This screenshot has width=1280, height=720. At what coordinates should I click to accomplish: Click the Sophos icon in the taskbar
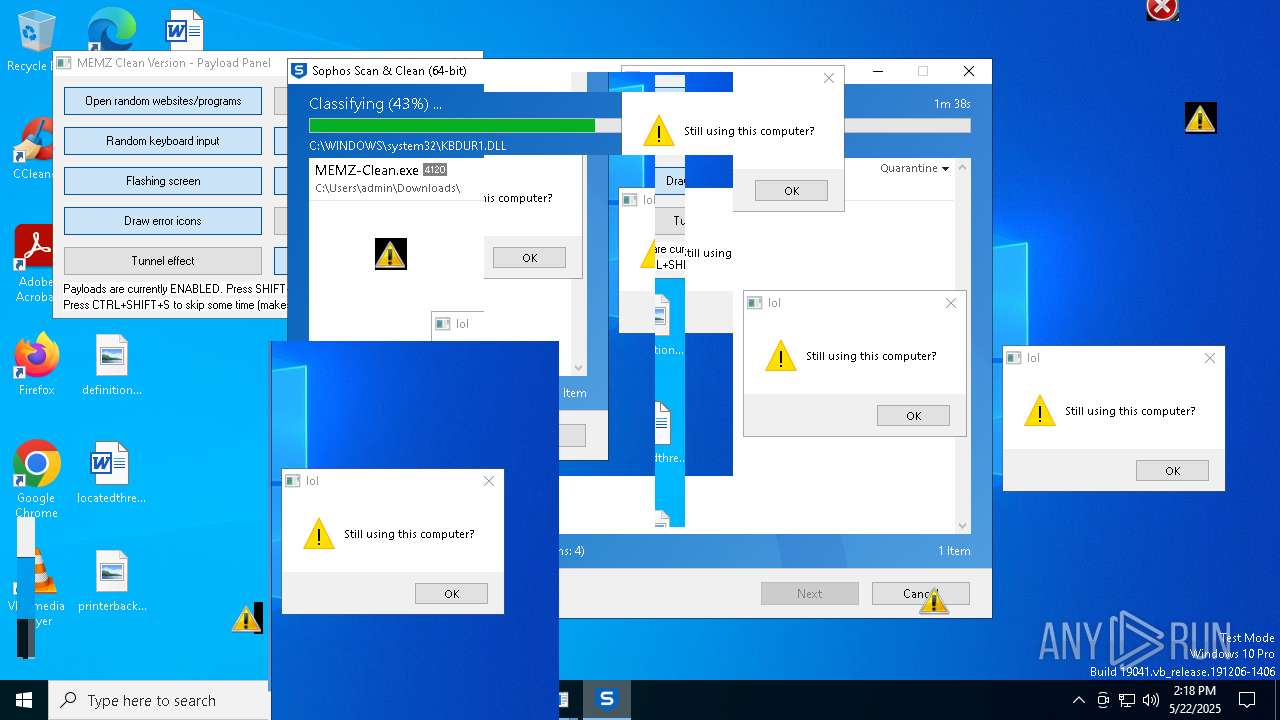[x=606, y=699]
